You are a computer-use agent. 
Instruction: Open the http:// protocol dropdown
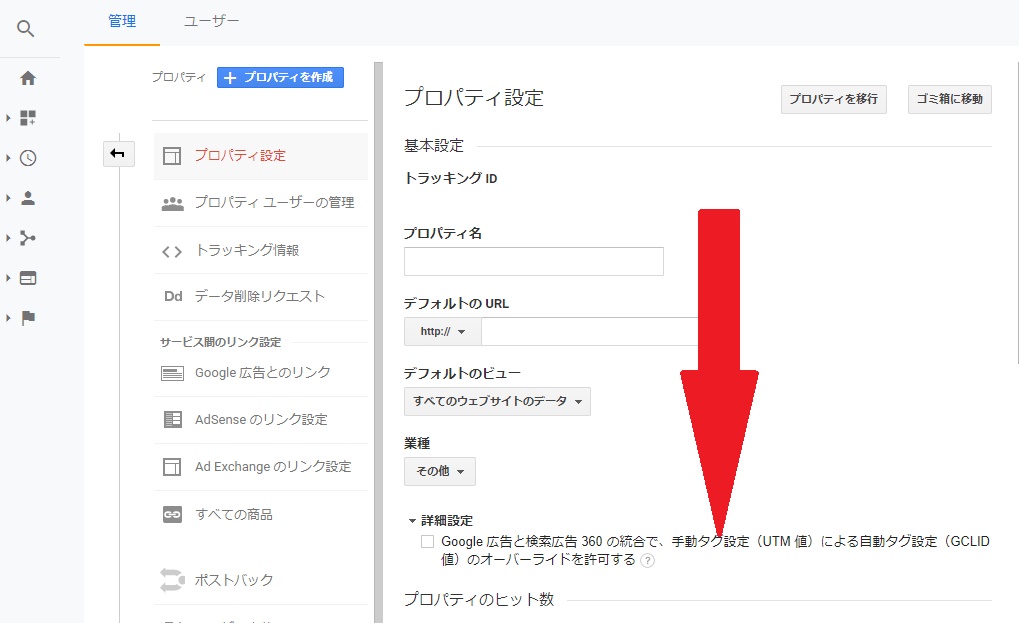(443, 331)
